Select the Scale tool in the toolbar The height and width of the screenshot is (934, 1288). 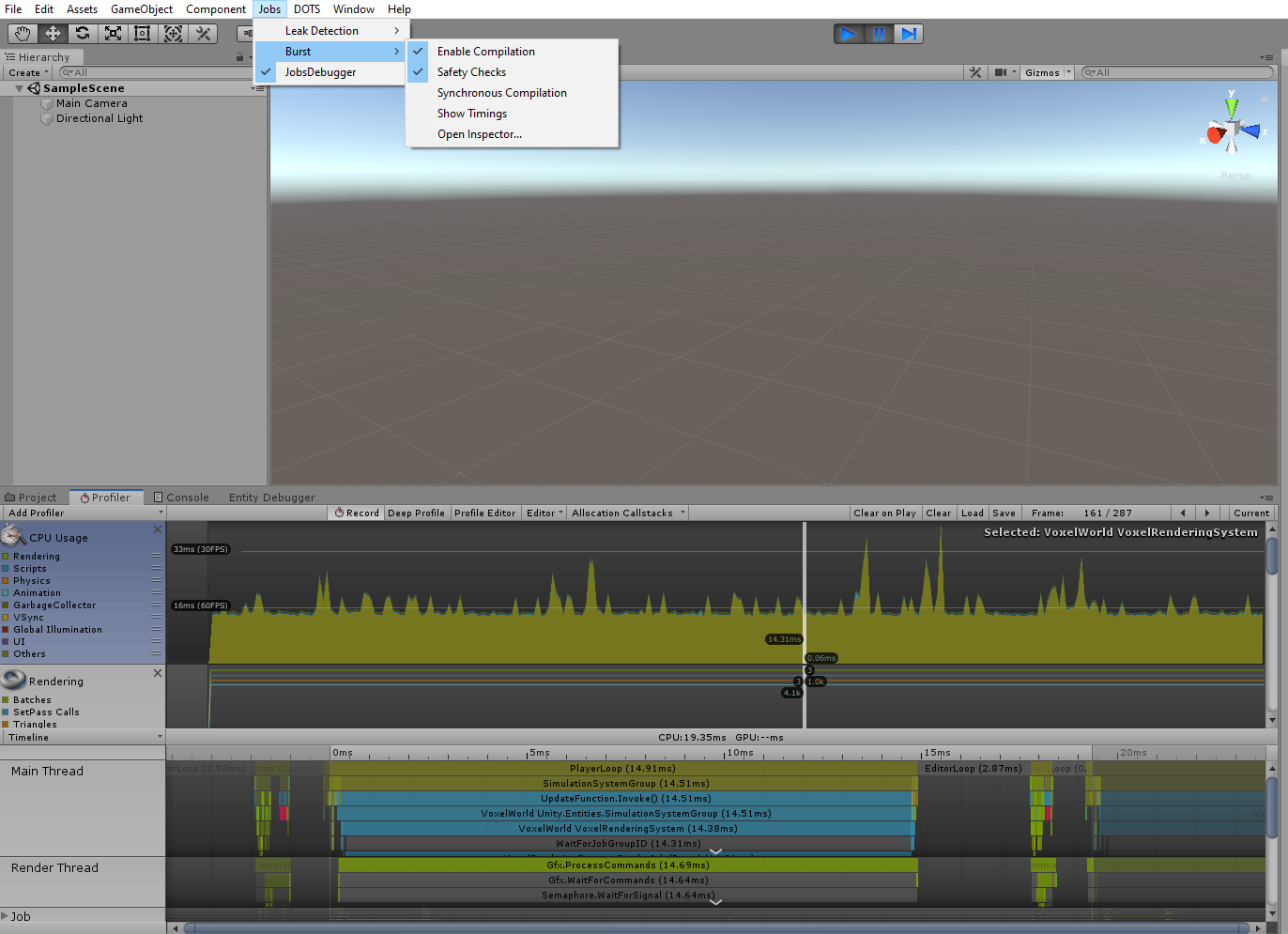click(113, 34)
